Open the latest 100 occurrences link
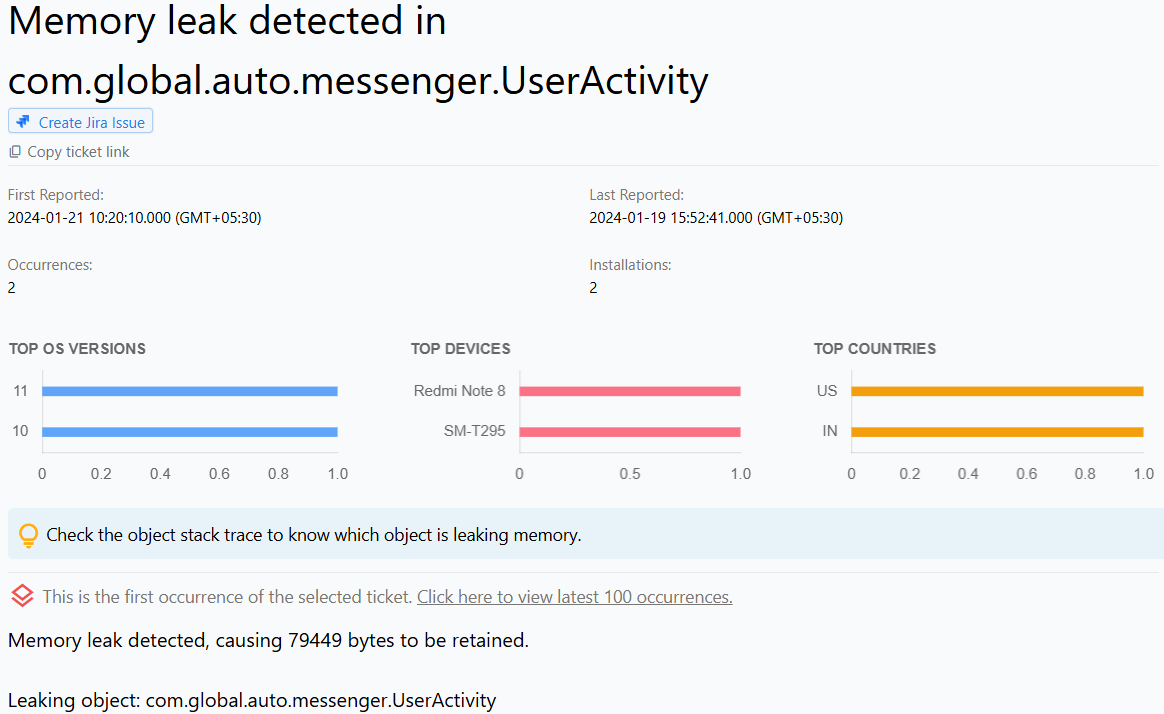Image resolution: width=1164 pixels, height=714 pixels. (574, 596)
